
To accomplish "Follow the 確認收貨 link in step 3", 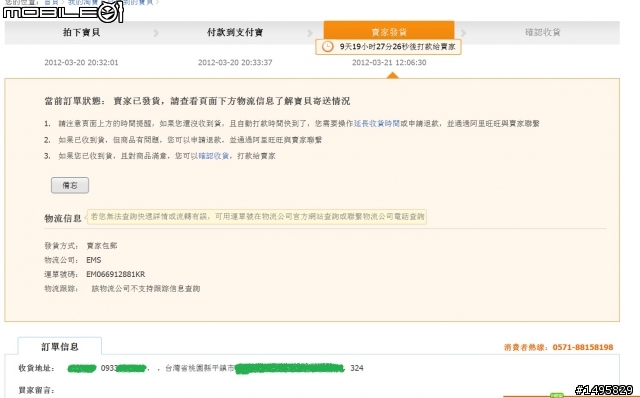I will tap(213, 156).
